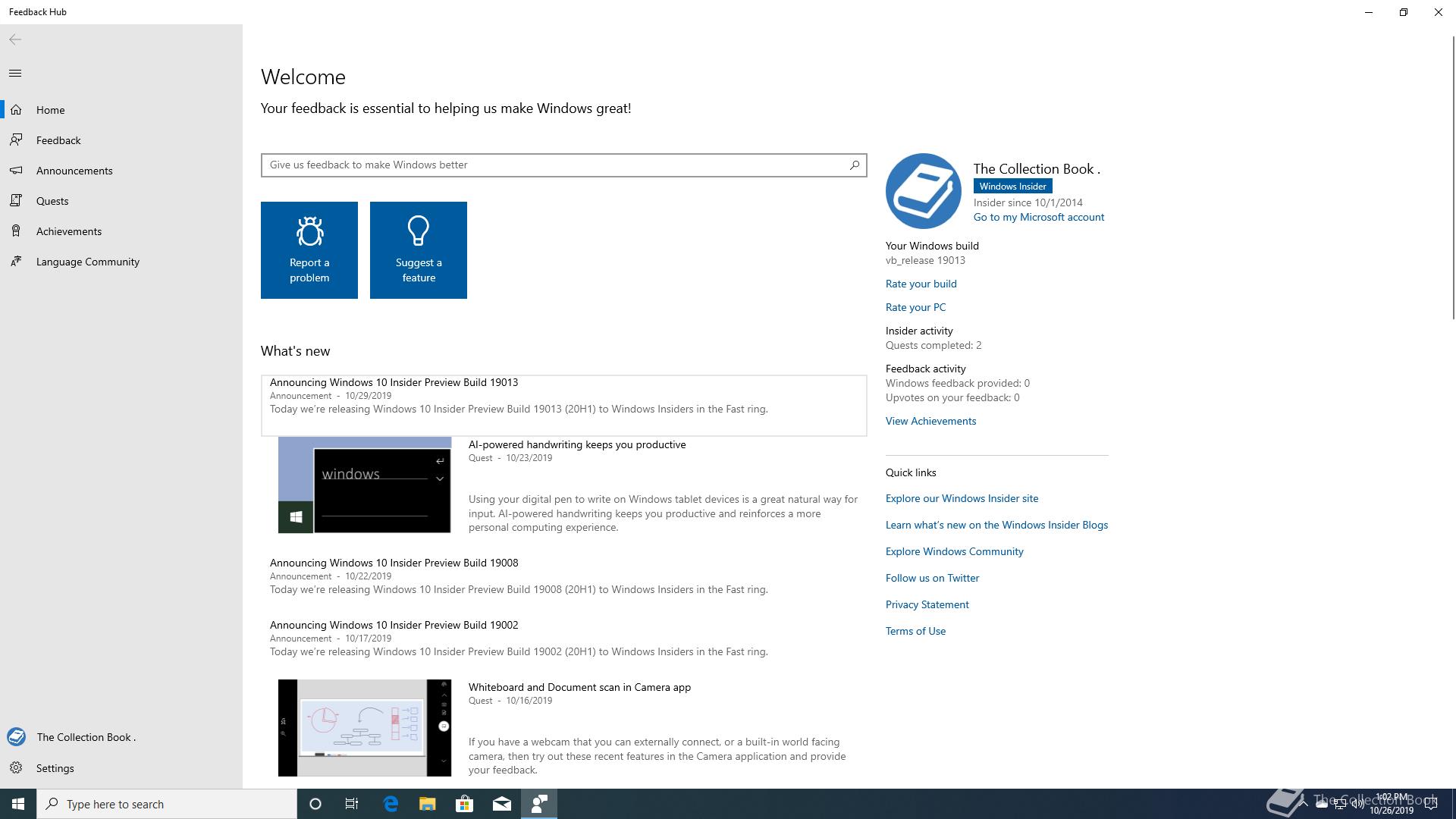Screen dimensions: 1456x819
Task: Launch Microsoft Edge from taskbar
Action: point(391,804)
